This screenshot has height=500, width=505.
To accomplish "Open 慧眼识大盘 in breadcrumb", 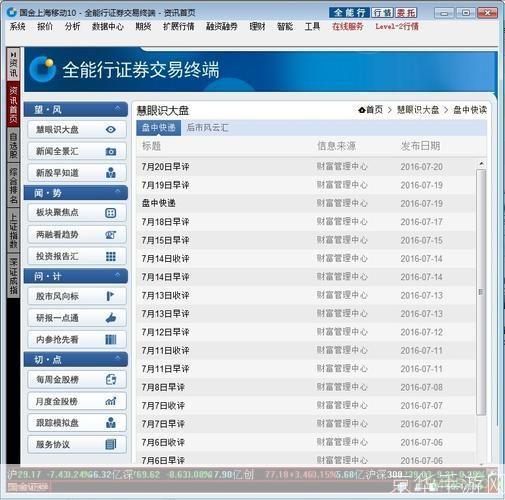I will (x=418, y=110).
